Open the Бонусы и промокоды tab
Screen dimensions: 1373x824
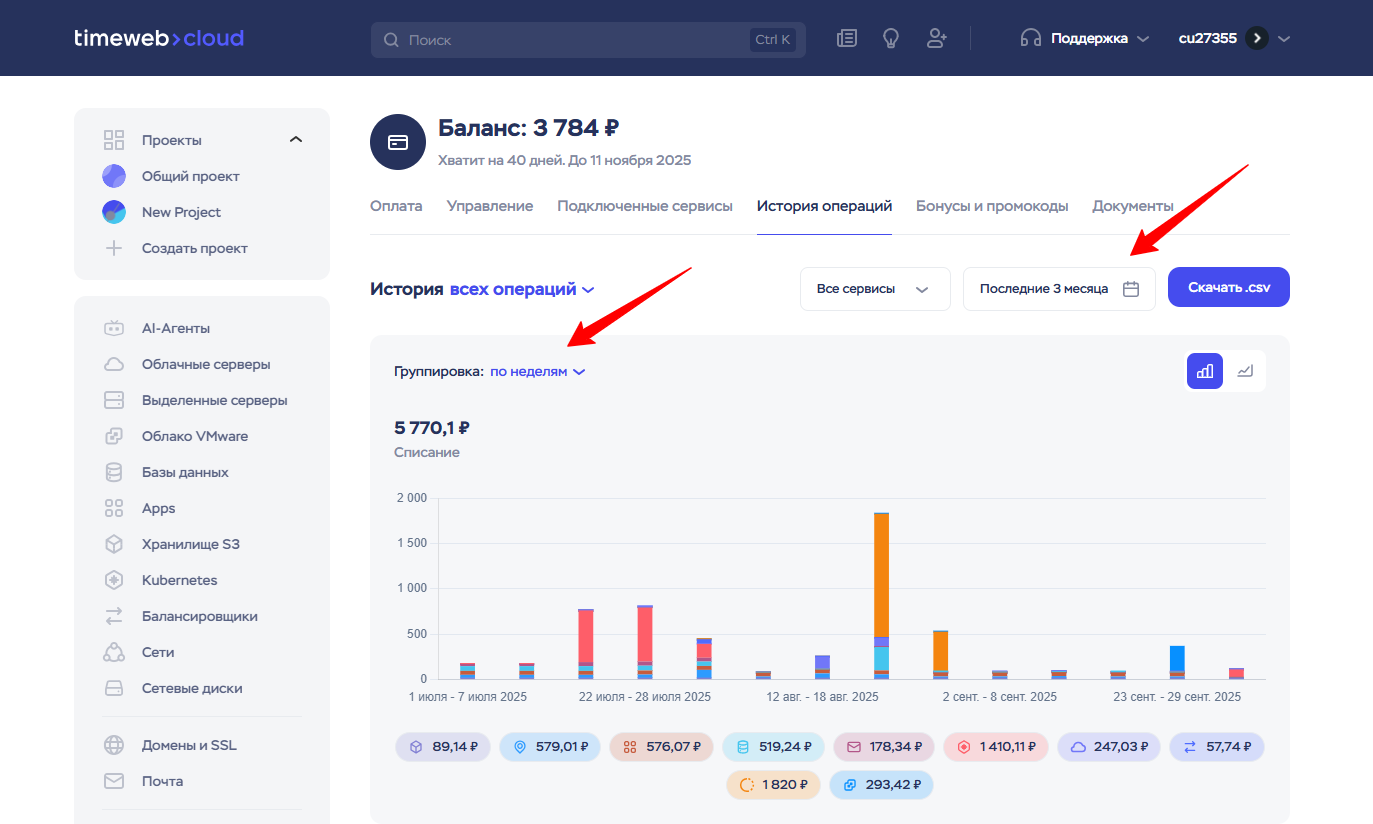992,206
